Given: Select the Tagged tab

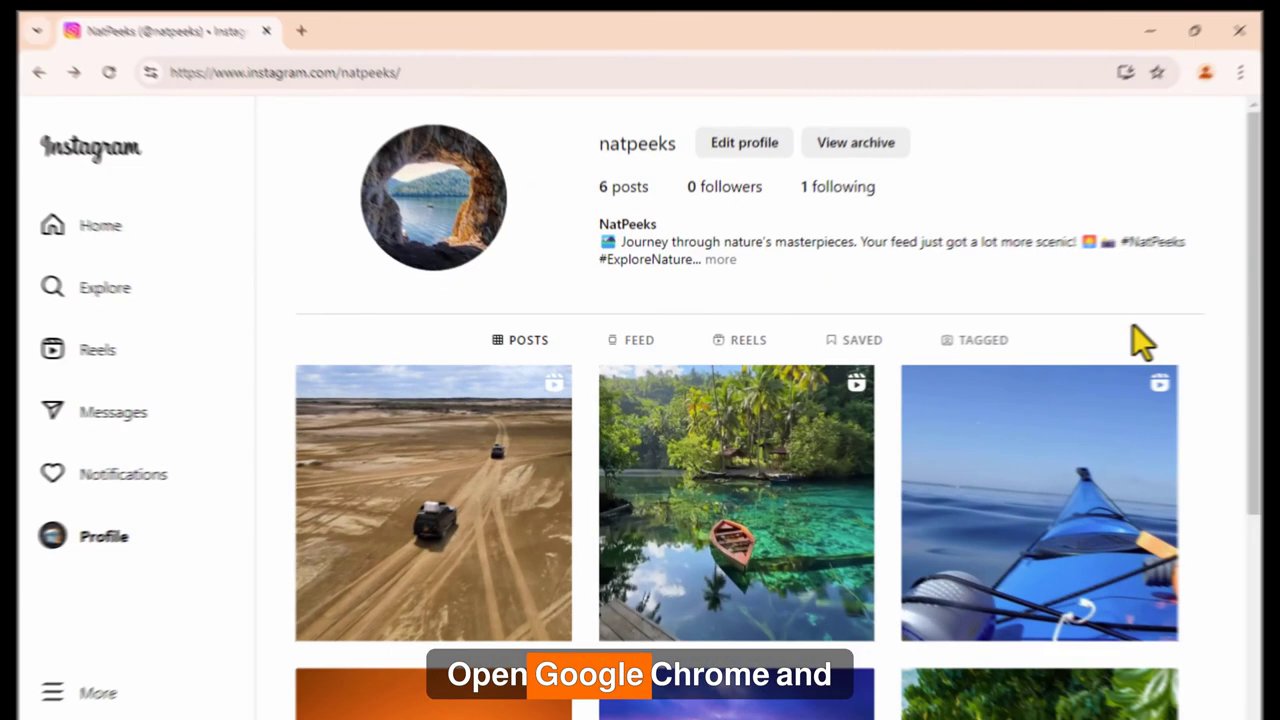Looking at the screenshot, I should [974, 340].
